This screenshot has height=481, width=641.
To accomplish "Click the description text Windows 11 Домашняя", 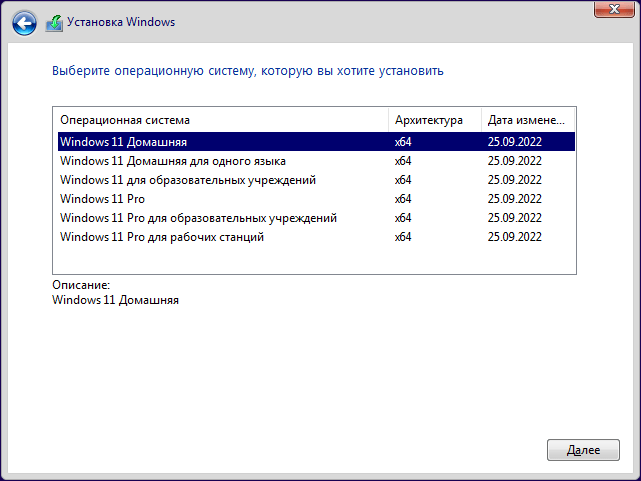I will pos(115,299).
